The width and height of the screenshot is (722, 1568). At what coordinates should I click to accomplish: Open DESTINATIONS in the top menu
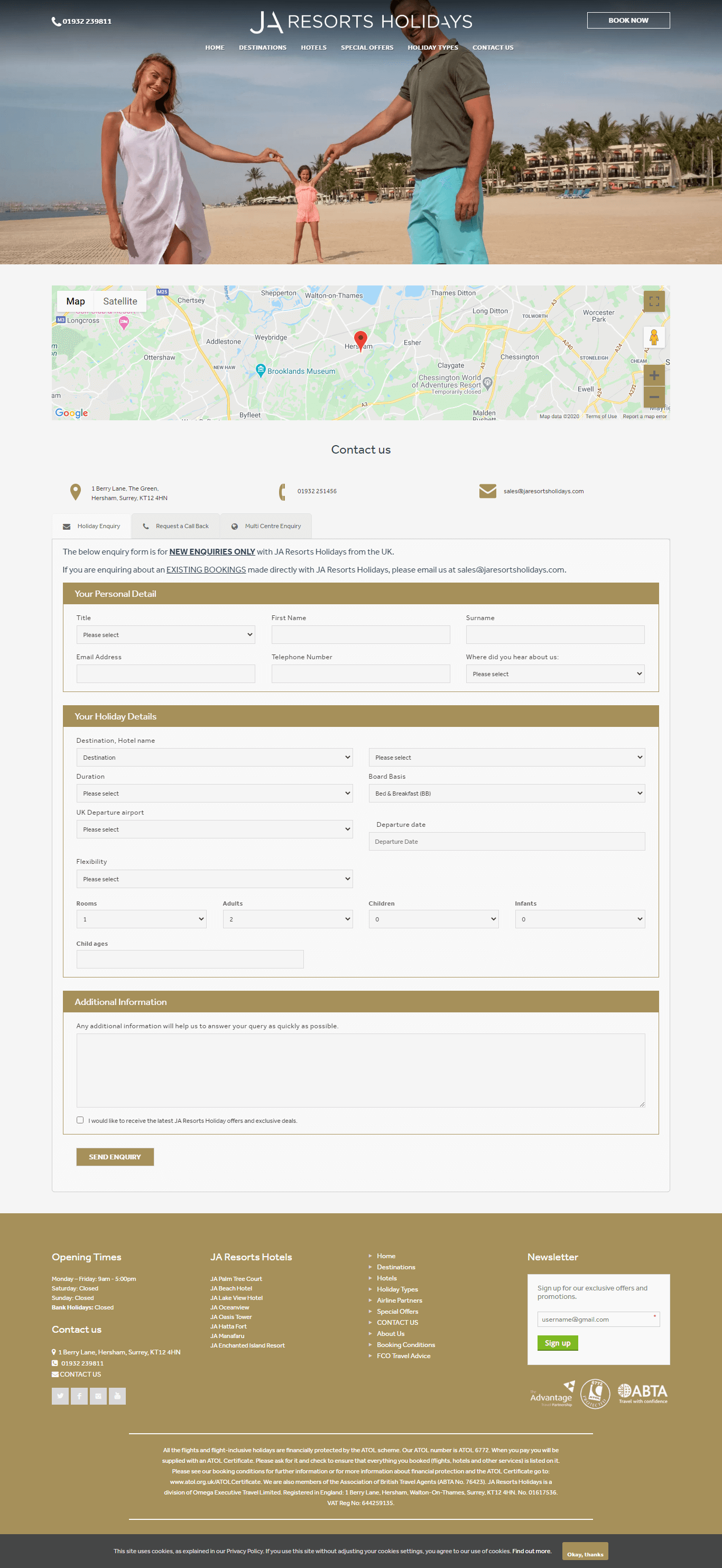click(x=262, y=48)
